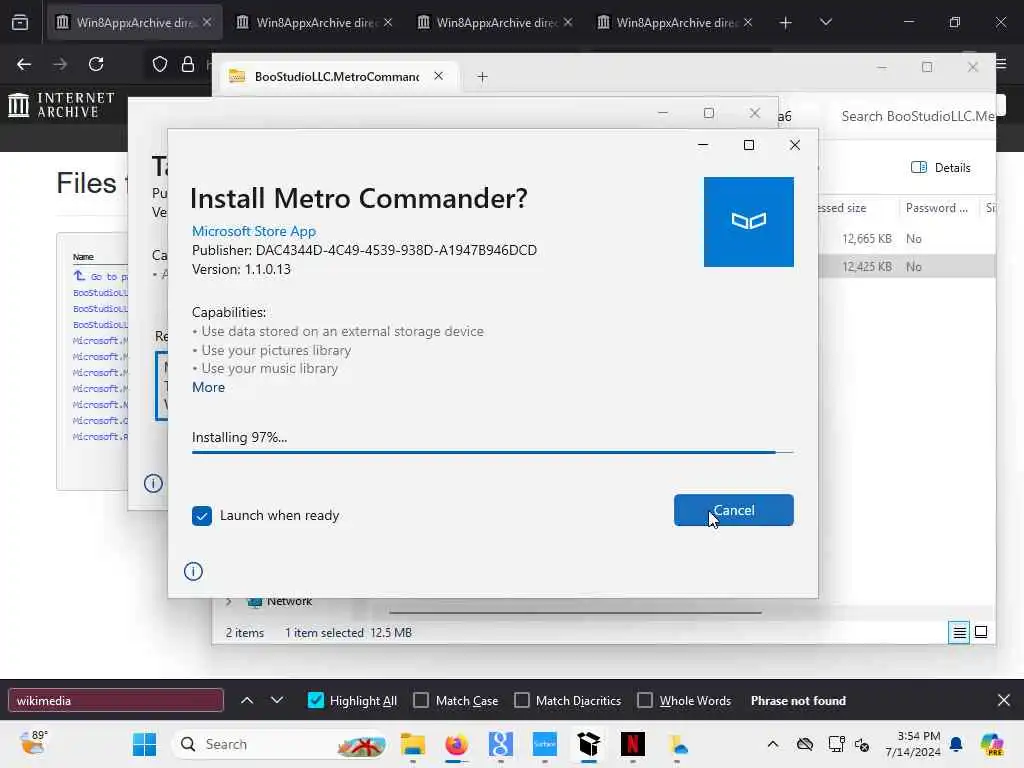Go forward in Firefox
The image size is (1024, 768).
point(60,64)
